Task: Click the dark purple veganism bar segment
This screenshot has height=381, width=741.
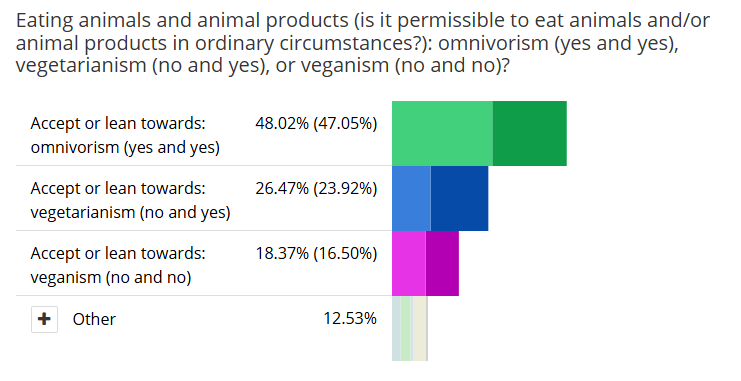Action: (x=442, y=263)
